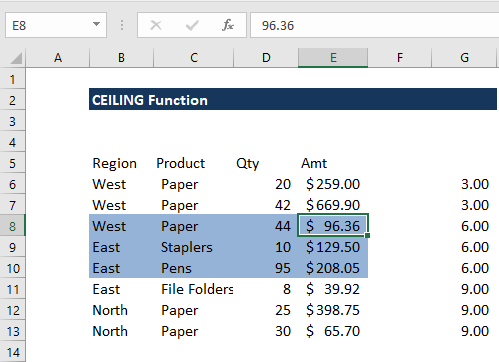Select column F header

tap(400, 58)
